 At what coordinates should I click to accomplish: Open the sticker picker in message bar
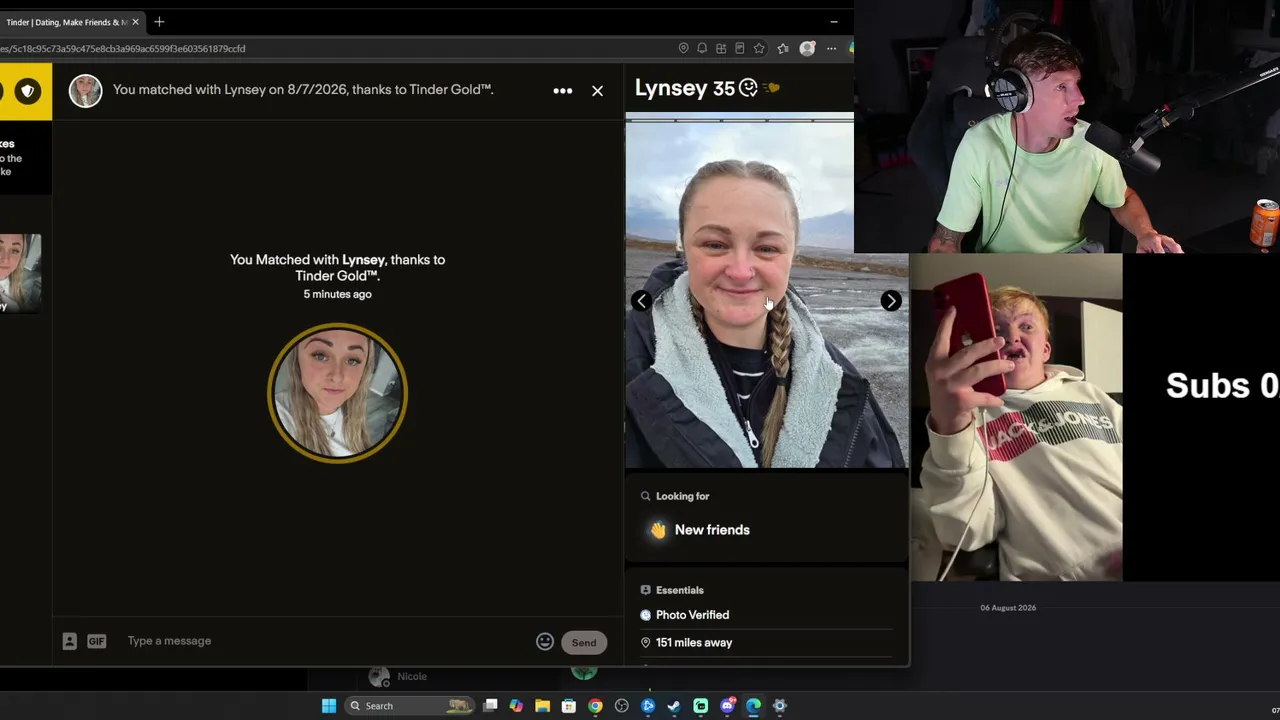[x=69, y=642]
